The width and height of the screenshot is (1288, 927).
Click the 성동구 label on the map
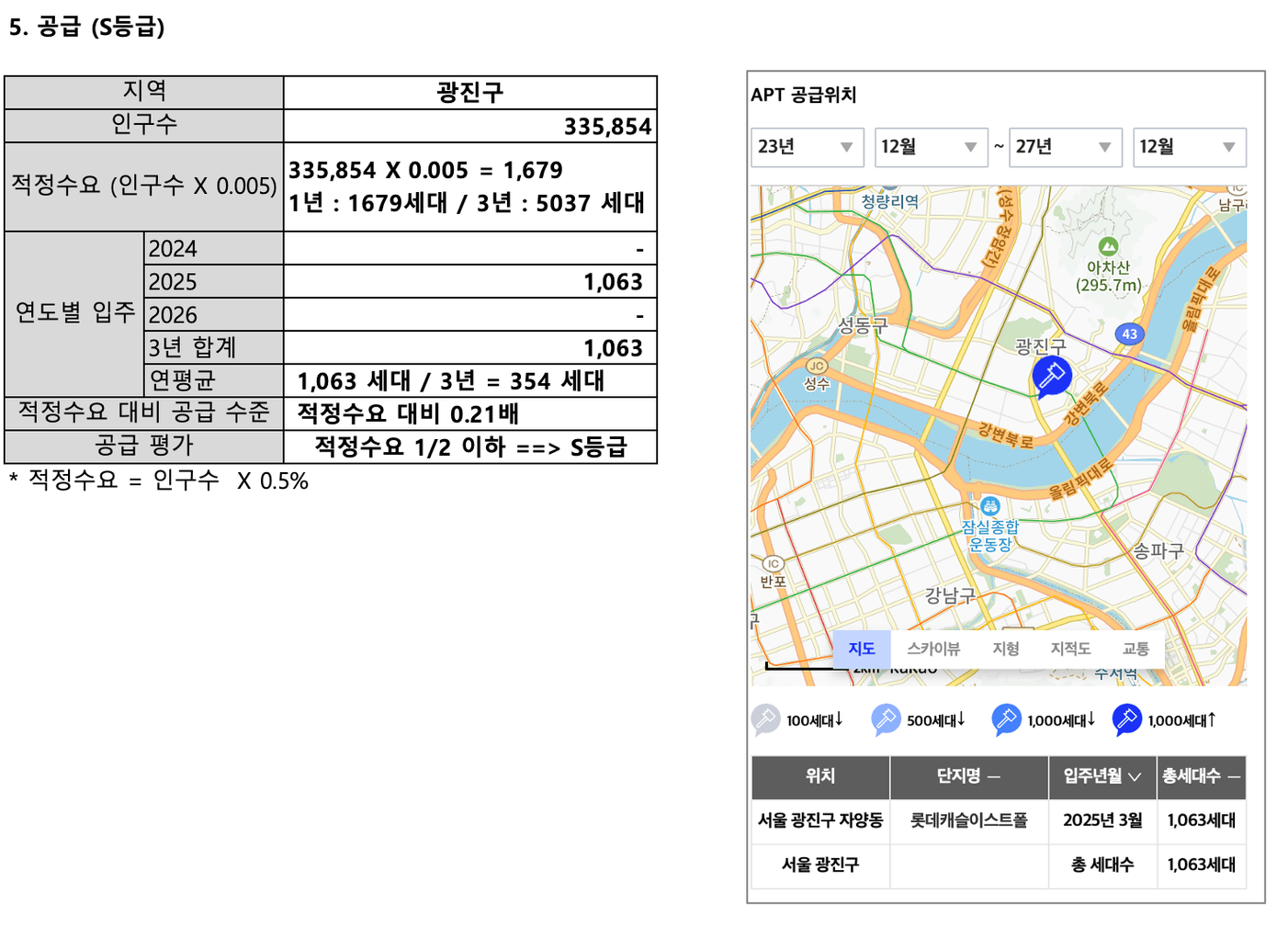[x=863, y=325]
